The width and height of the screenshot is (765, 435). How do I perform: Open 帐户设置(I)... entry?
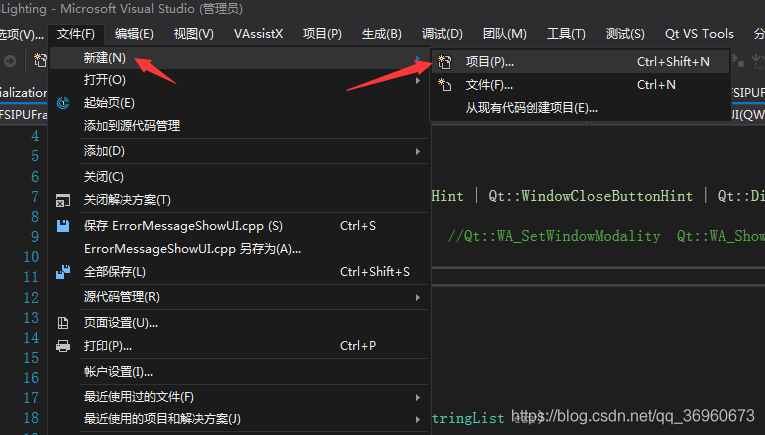(x=239, y=372)
